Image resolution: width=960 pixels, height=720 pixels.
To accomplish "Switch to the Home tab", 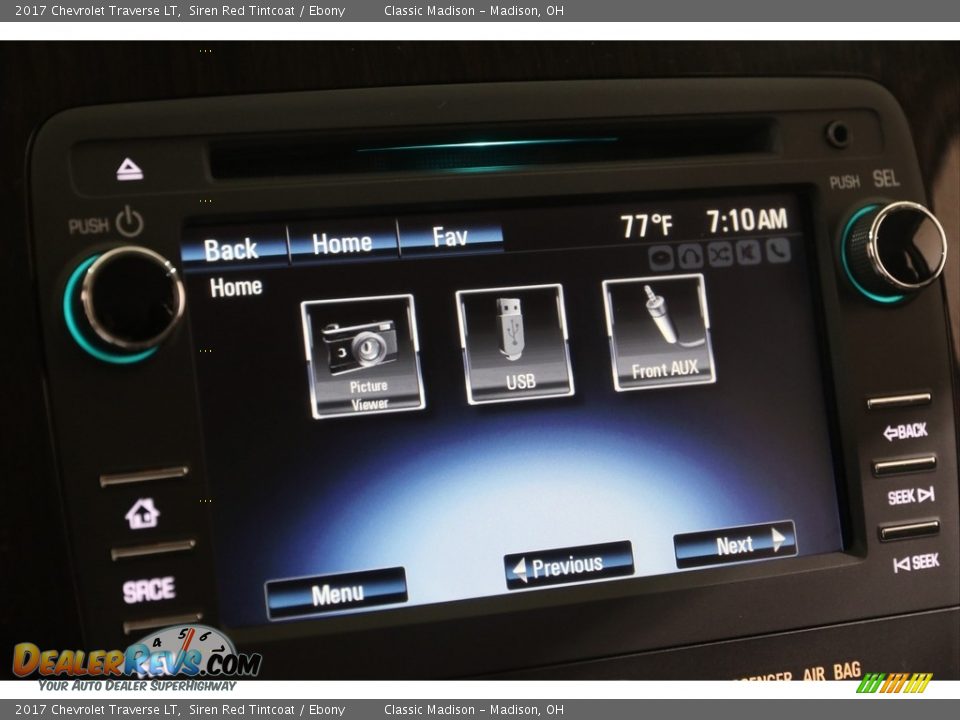I will tap(342, 241).
